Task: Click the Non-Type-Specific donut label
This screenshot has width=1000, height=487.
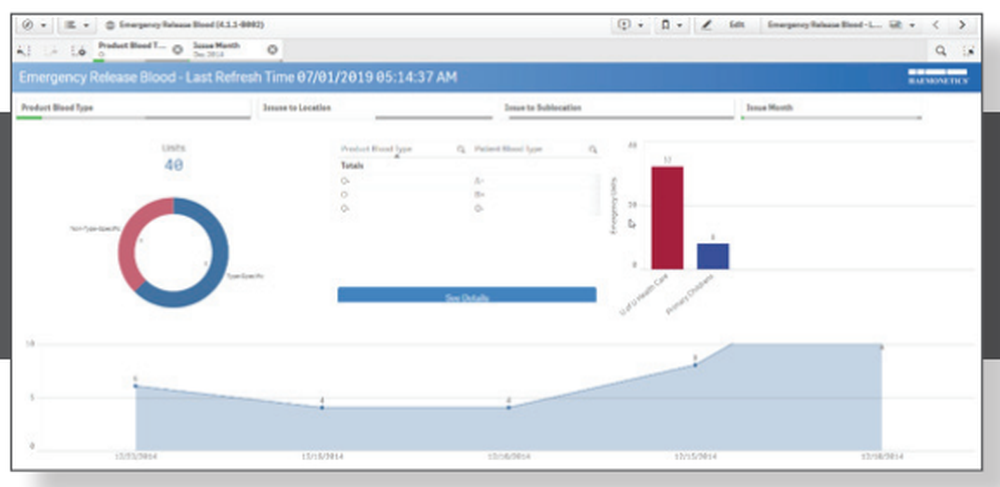Action: pos(94,228)
